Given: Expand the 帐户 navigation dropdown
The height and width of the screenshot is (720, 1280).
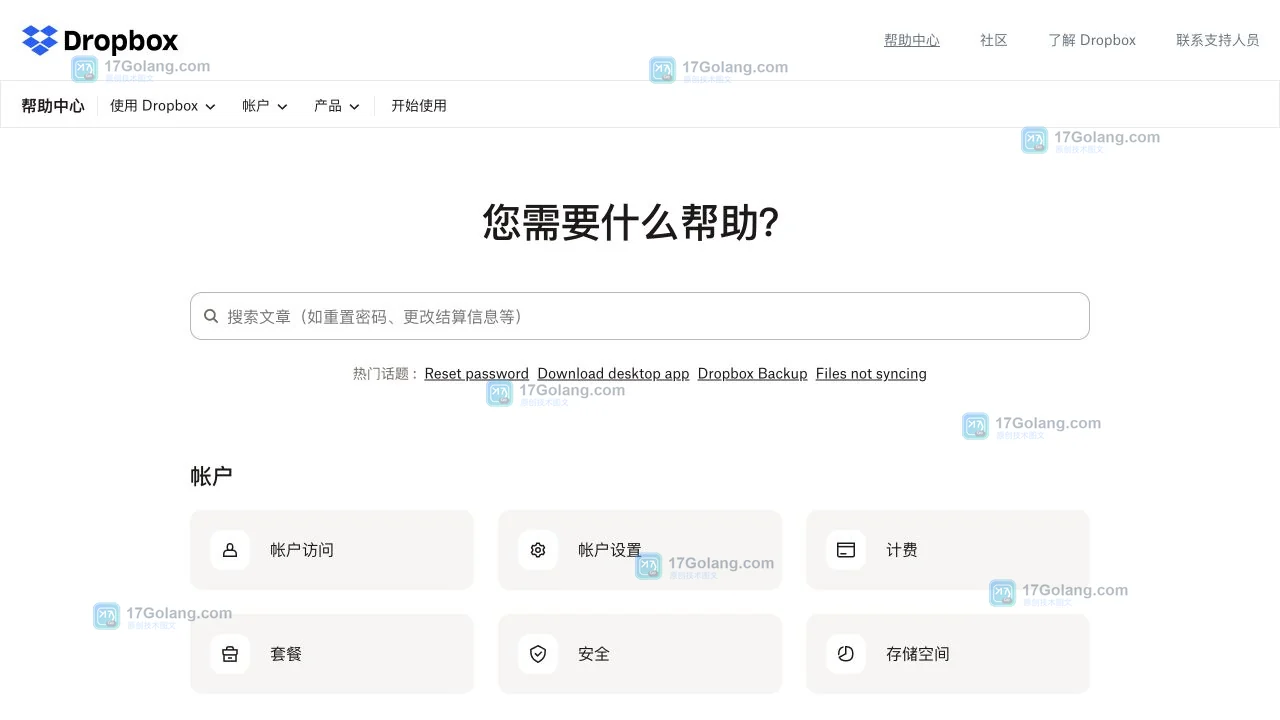Looking at the screenshot, I should pyautogui.click(x=265, y=105).
